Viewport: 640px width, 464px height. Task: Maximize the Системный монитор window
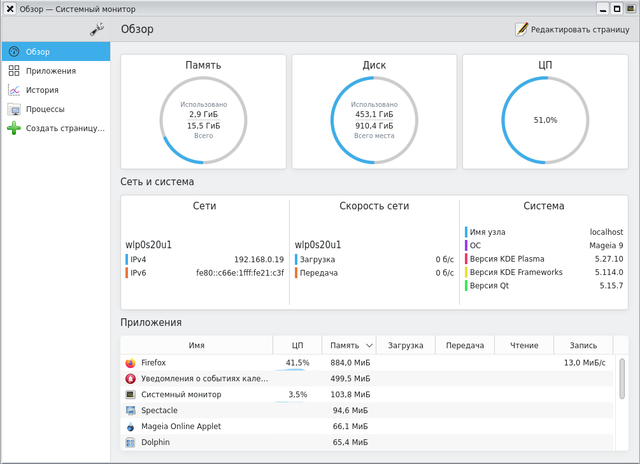(x=617, y=9)
